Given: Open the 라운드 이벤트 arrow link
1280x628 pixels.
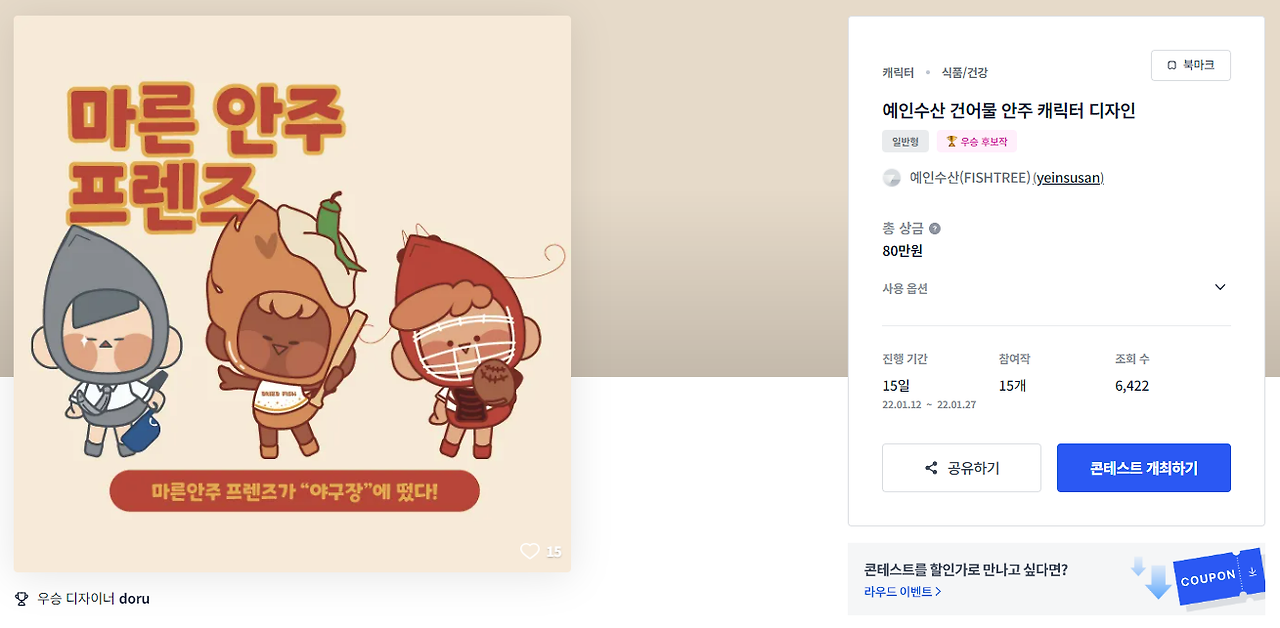Looking at the screenshot, I should 903,592.
